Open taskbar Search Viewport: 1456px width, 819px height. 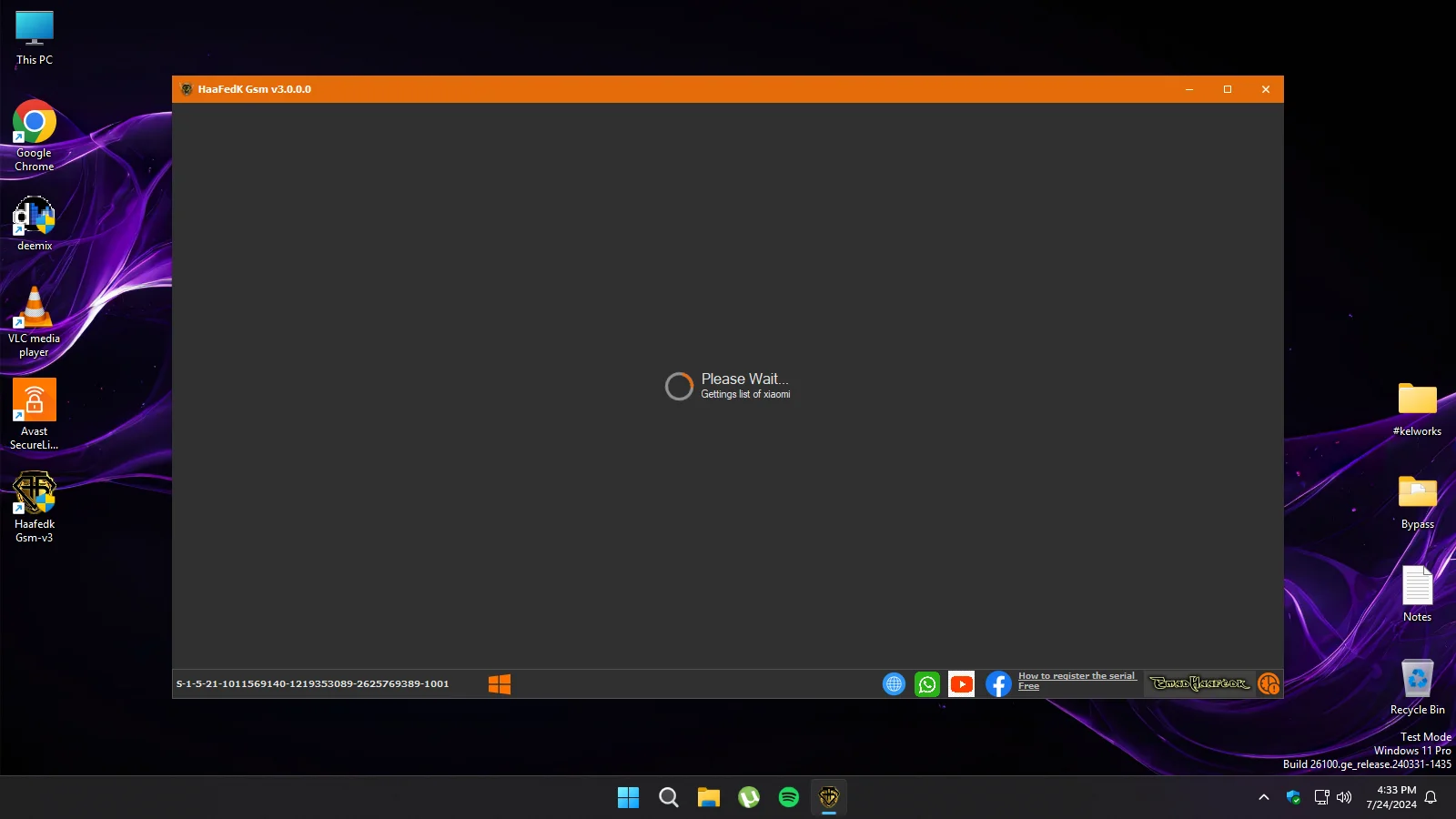pos(668,797)
